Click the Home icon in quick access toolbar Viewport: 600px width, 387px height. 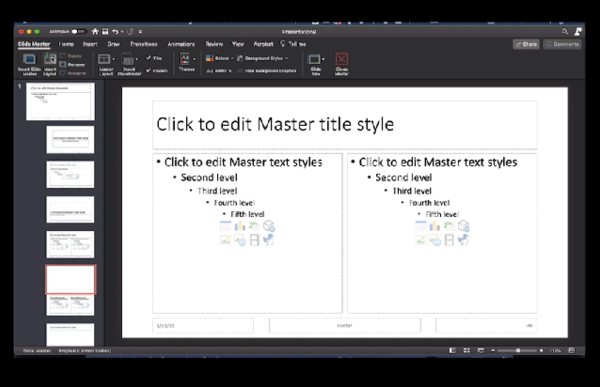pos(95,32)
